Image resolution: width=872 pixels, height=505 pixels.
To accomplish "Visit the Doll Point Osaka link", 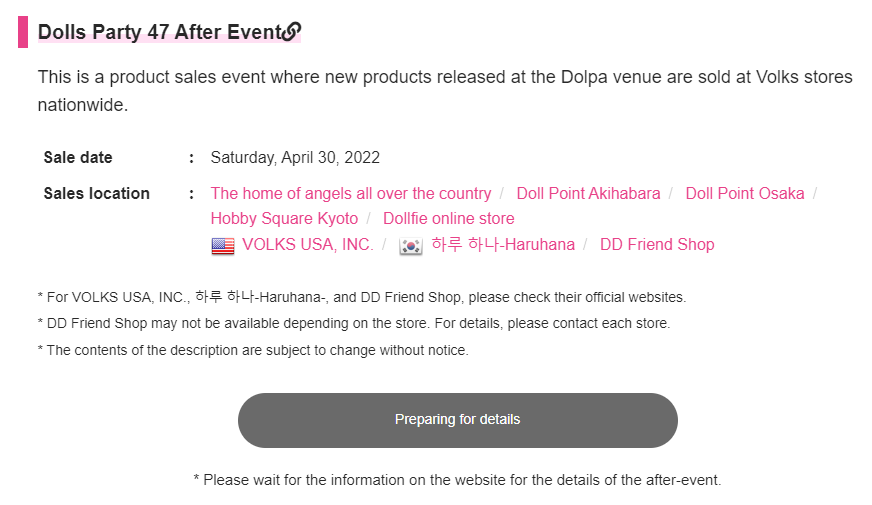I will pyautogui.click(x=744, y=193).
